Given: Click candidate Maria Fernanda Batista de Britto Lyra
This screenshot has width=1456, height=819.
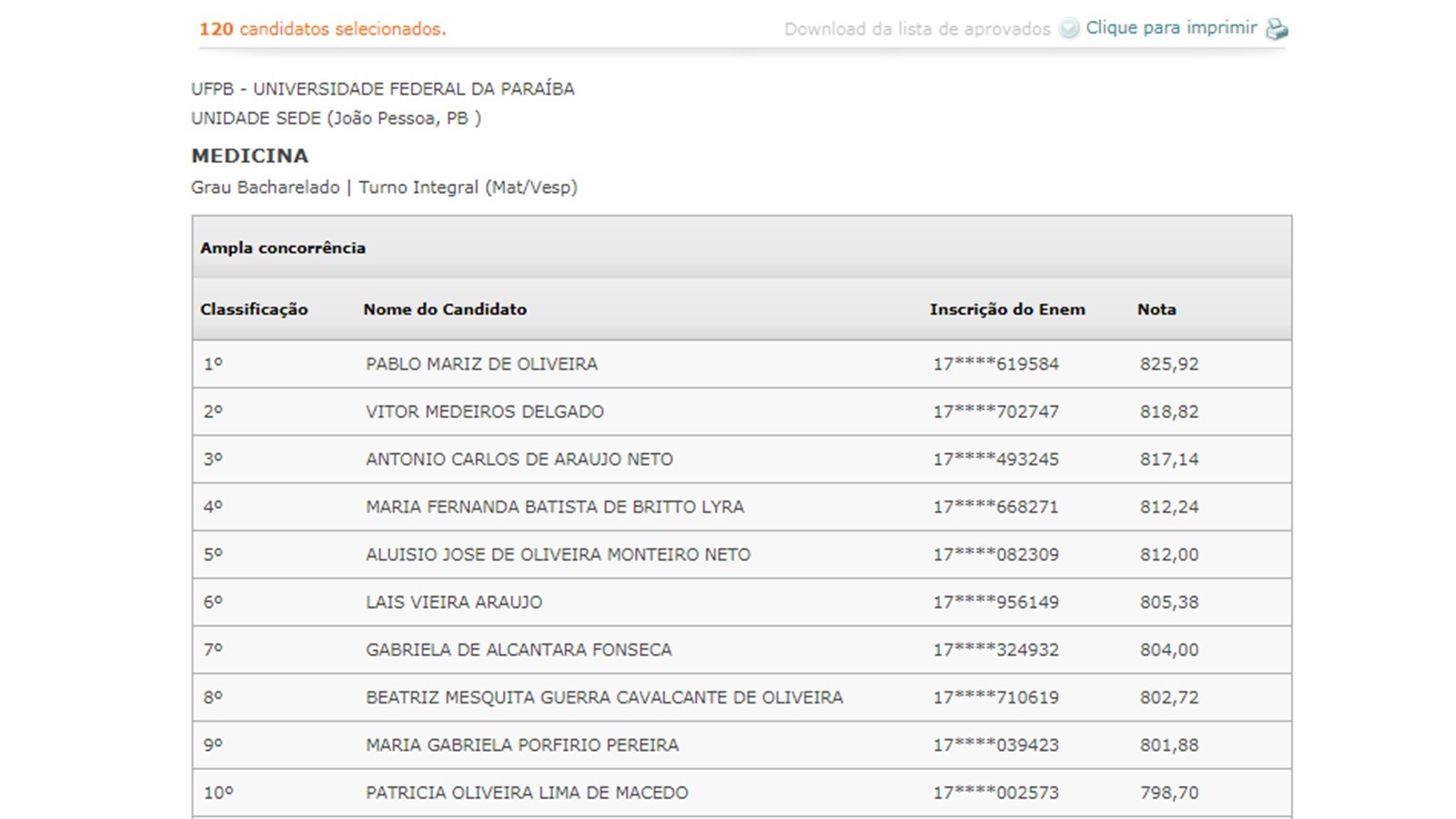Looking at the screenshot, I should point(555,507).
